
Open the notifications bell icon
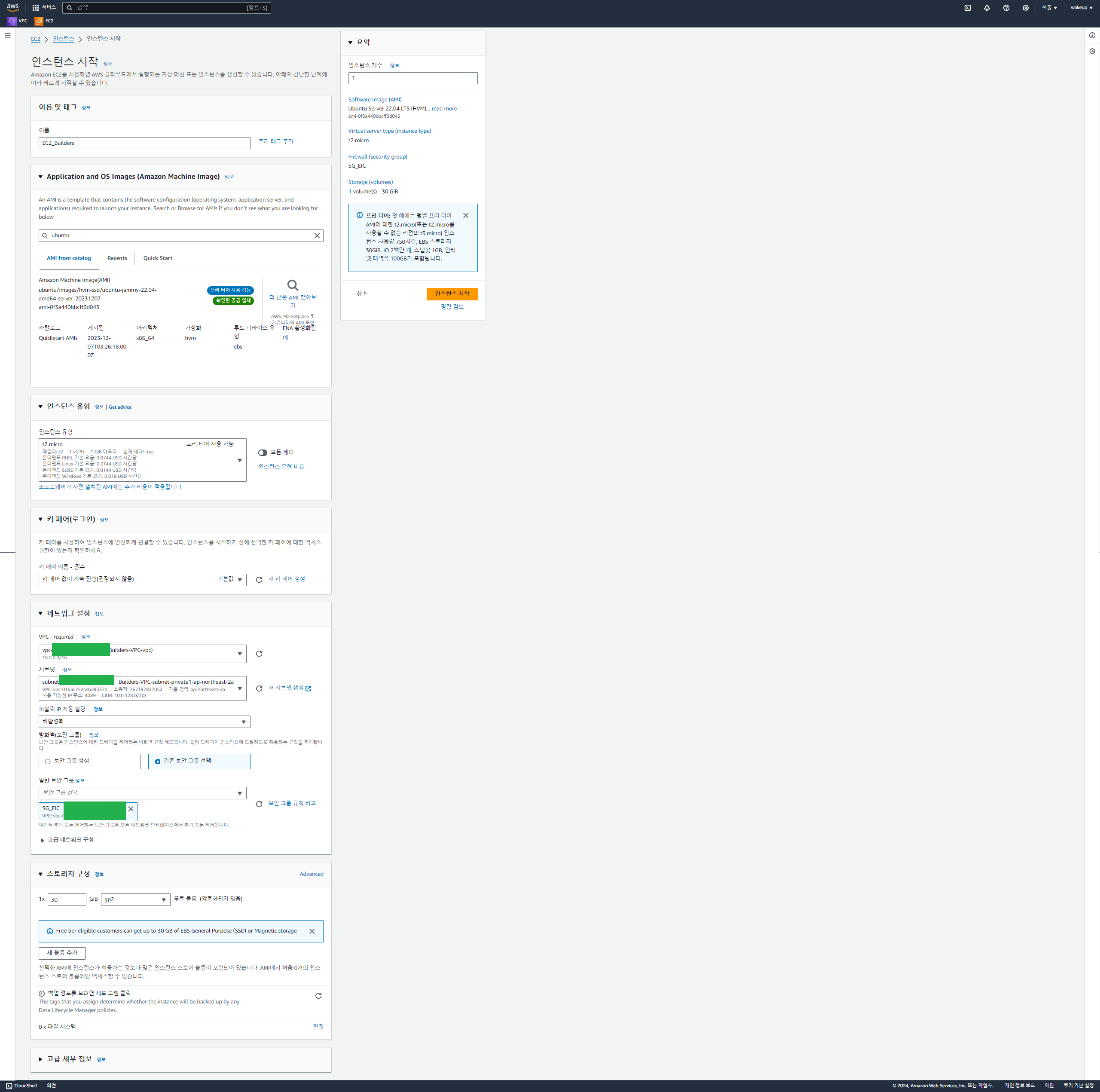pyautogui.click(x=987, y=8)
